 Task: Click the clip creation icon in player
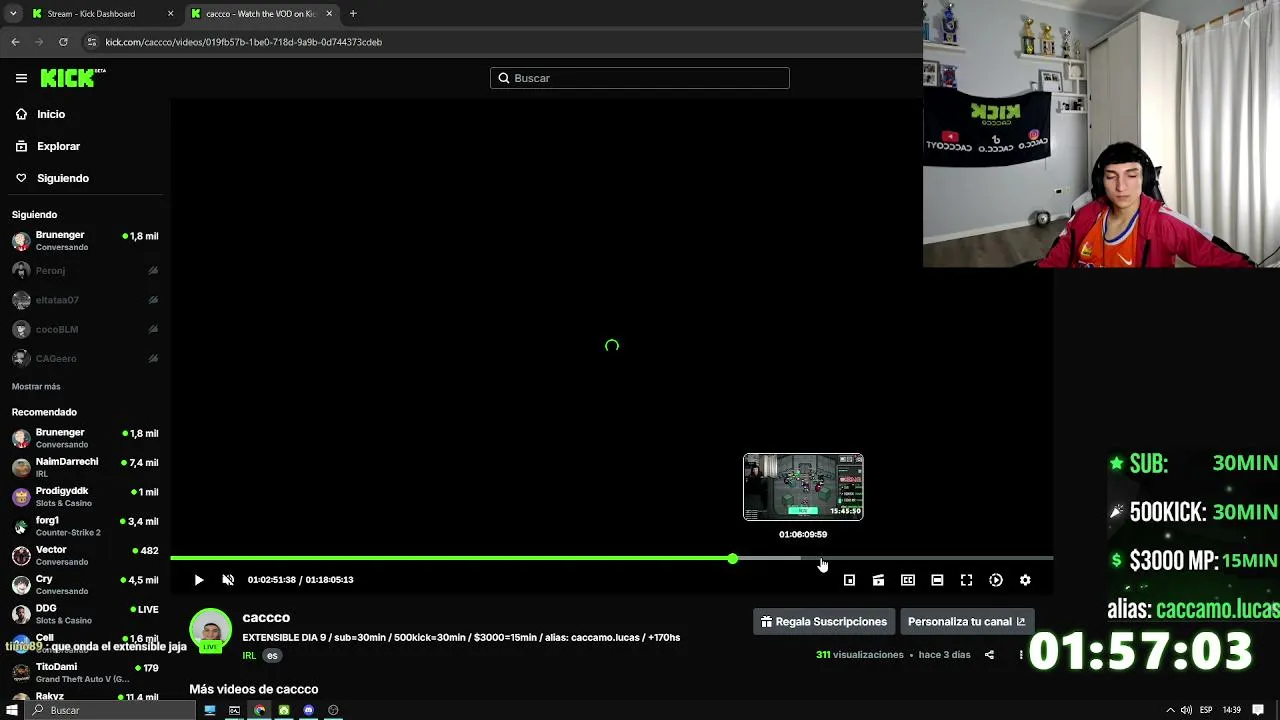point(878,580)
